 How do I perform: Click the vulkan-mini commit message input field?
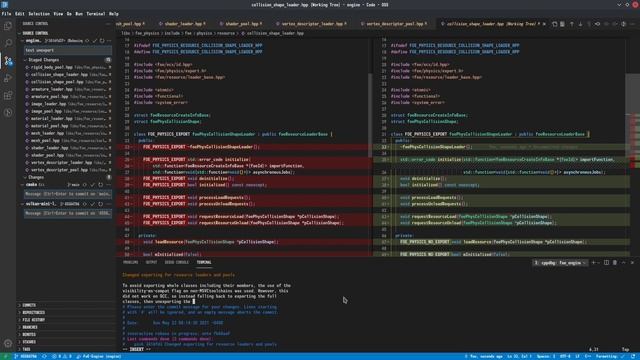pyautogui.click(x=68, y=213)
